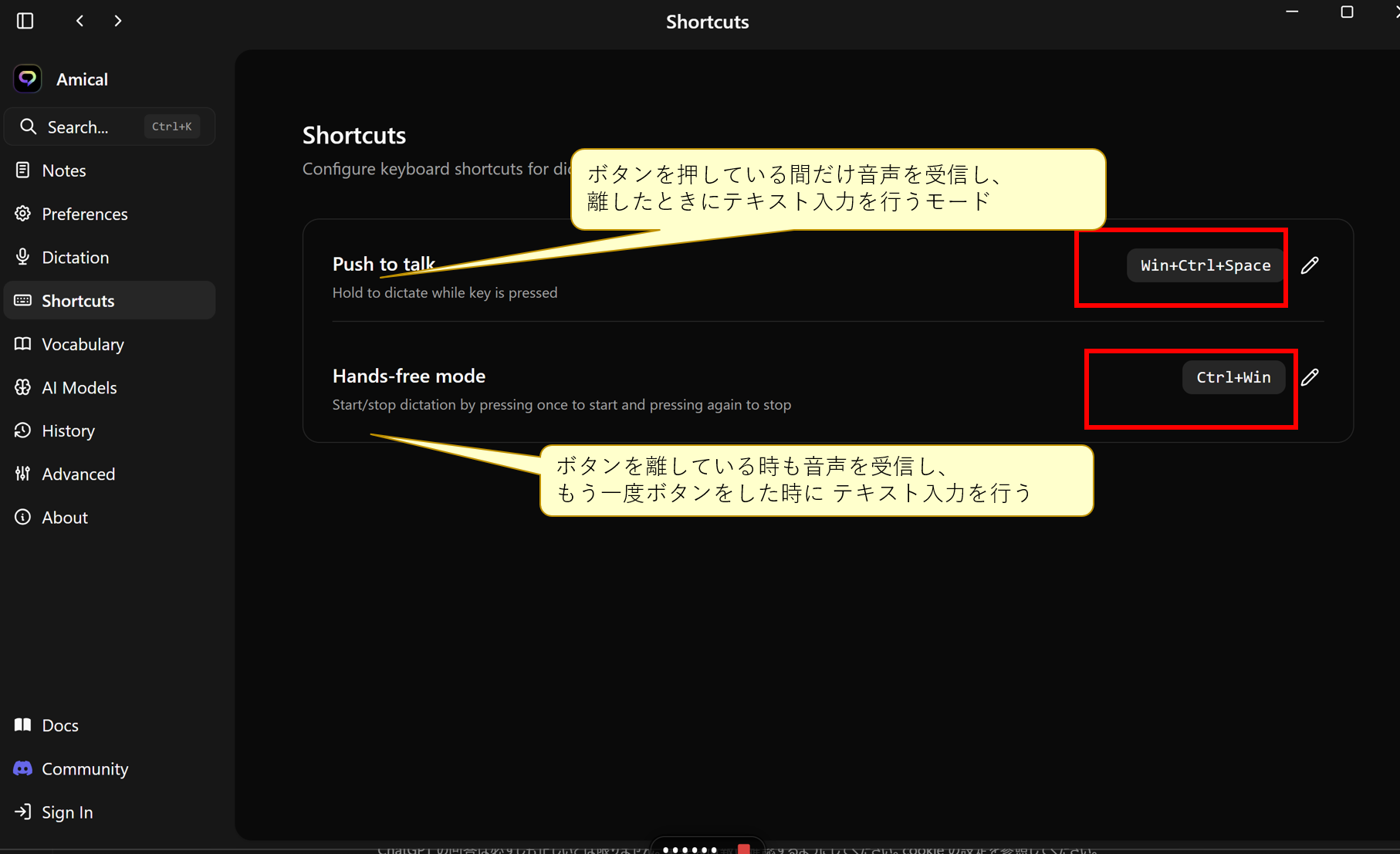Toggle the sidebar panel icon
1400x854 pixels.
click(x=25, y=21)
